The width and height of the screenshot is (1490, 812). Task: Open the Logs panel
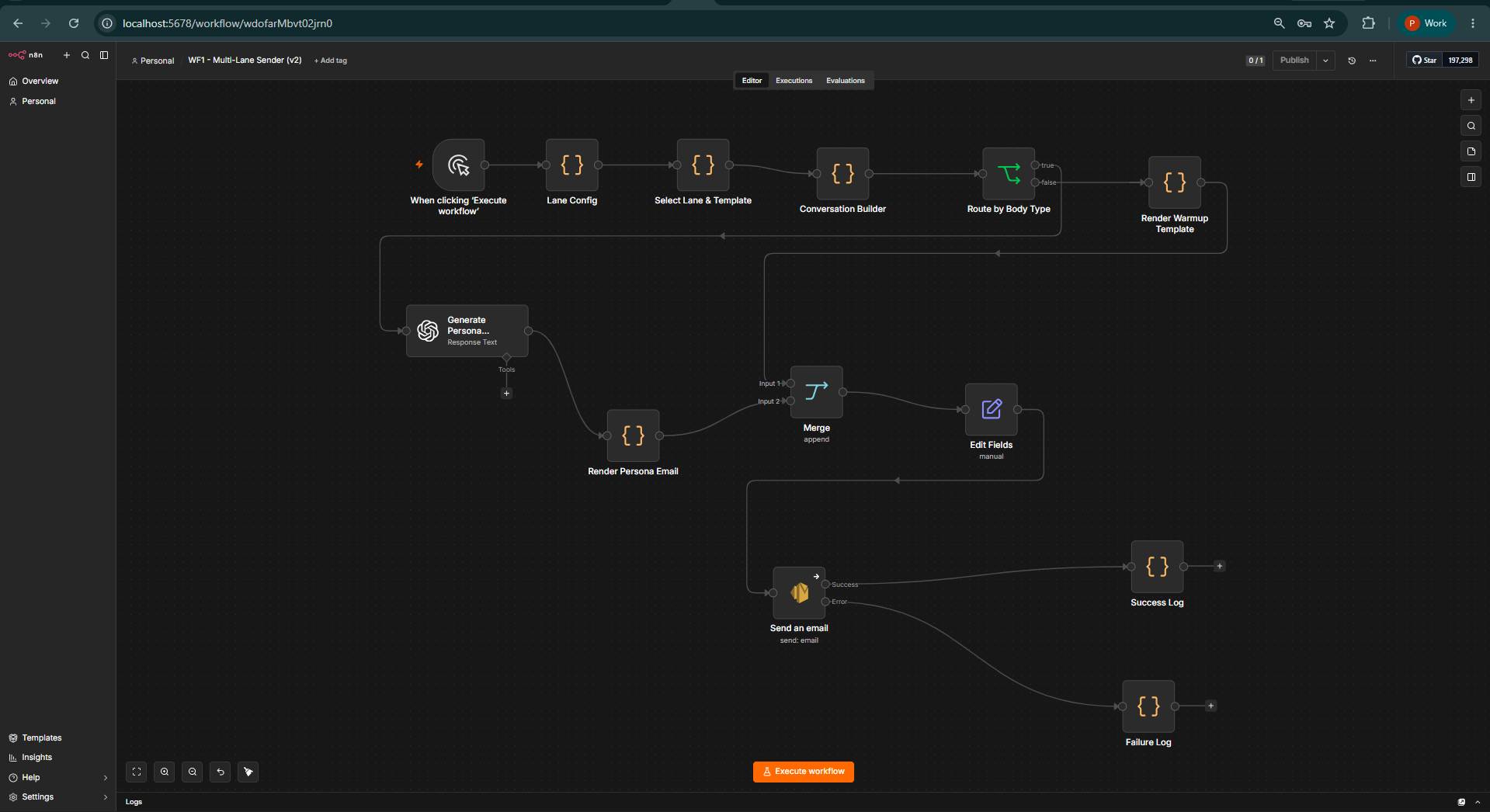134,802
